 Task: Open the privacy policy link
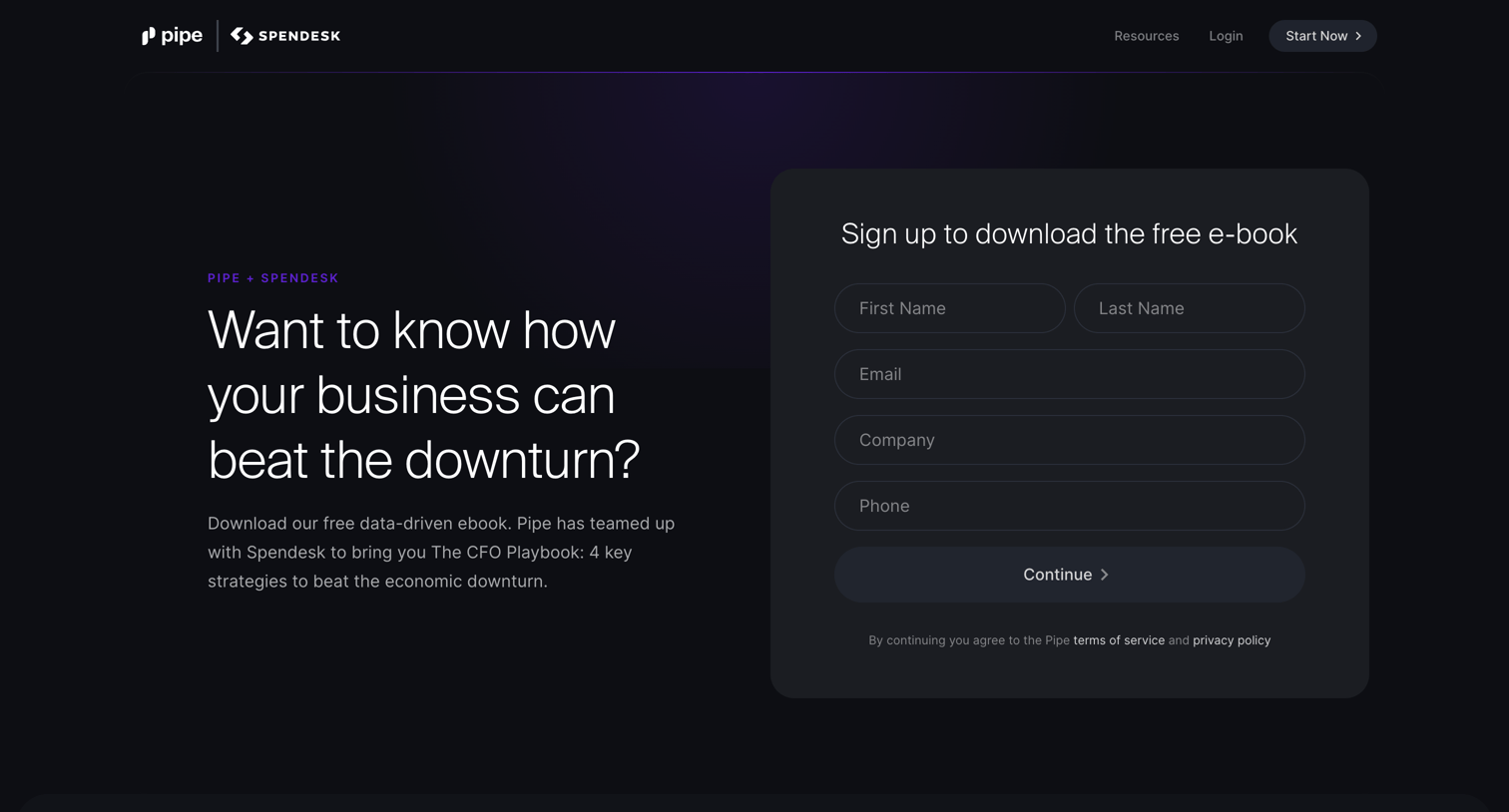1232,640
